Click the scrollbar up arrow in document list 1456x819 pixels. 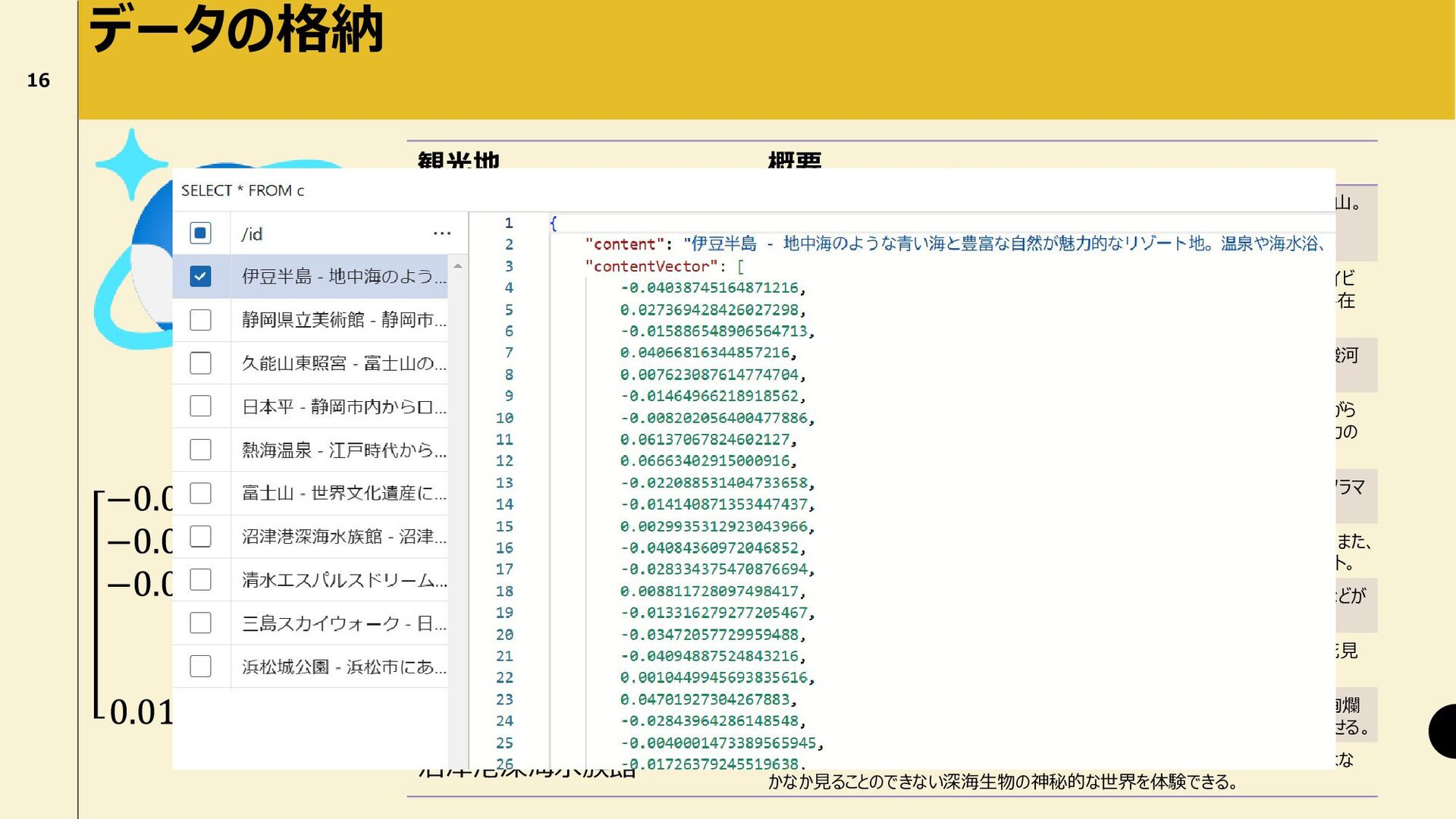pos(457,266)
